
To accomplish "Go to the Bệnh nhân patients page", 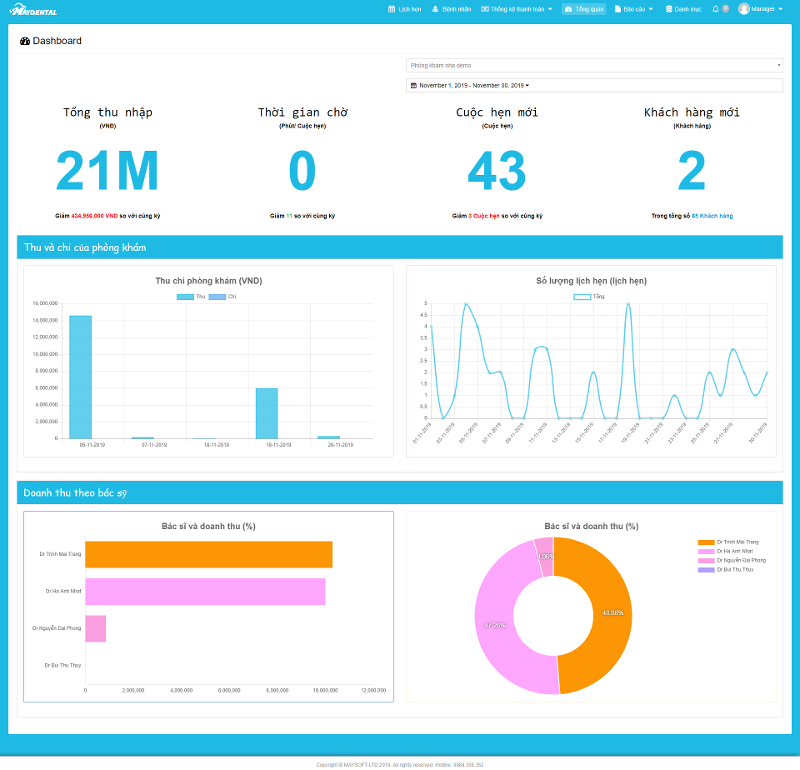I will (452, 9).
